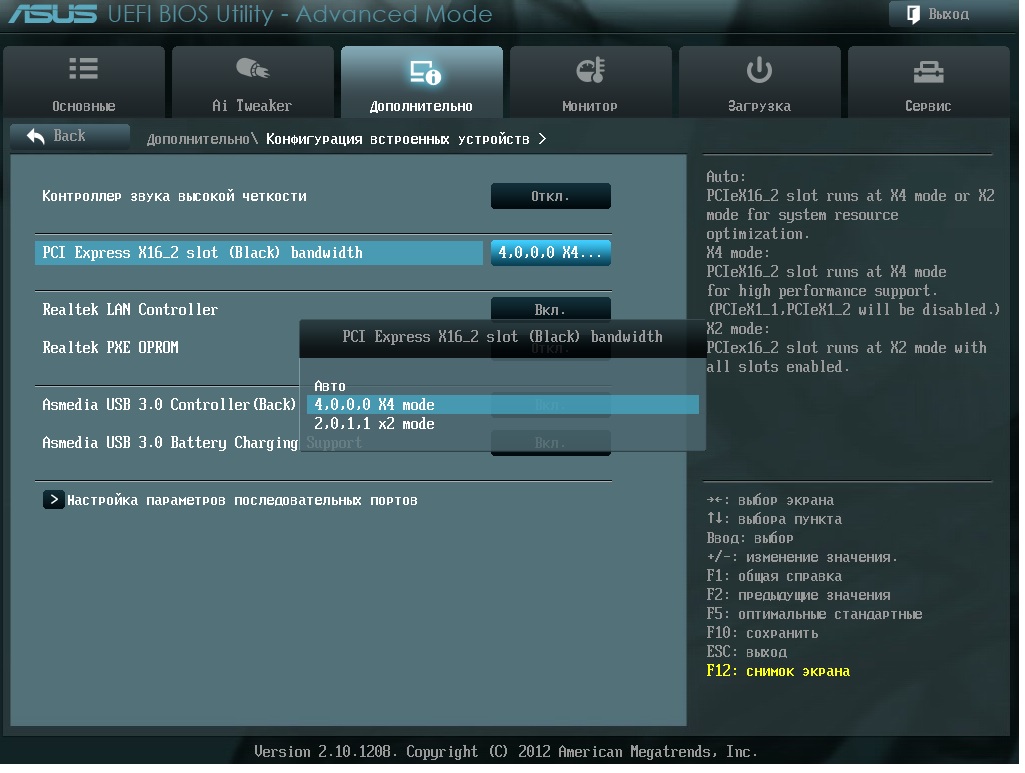Click the Загрузка tab power icon
The height and width of the screenshot is (773, 1025).
pyautogui.click(x=759, y=70)
